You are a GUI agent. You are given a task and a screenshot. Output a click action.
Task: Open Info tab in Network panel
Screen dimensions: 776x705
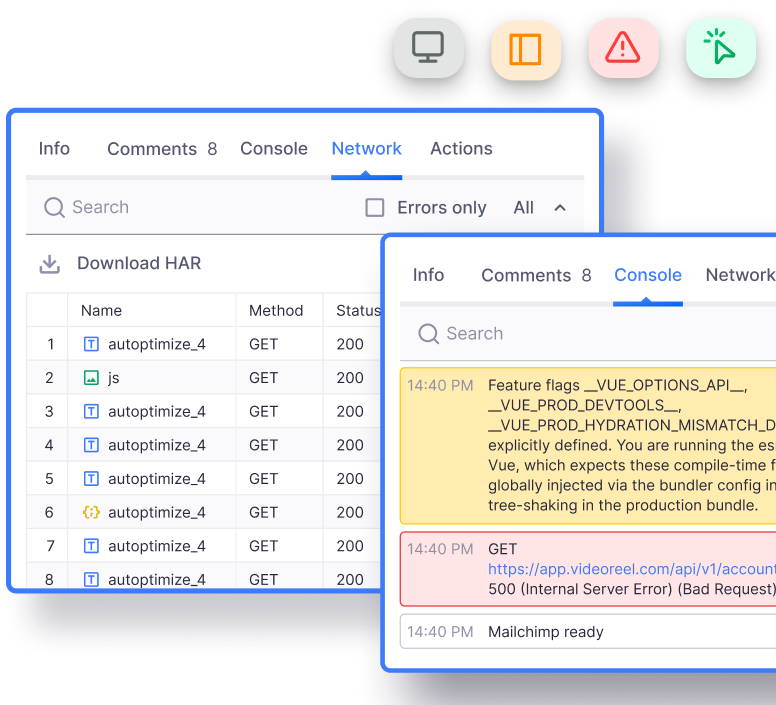[x=54, y=148]
